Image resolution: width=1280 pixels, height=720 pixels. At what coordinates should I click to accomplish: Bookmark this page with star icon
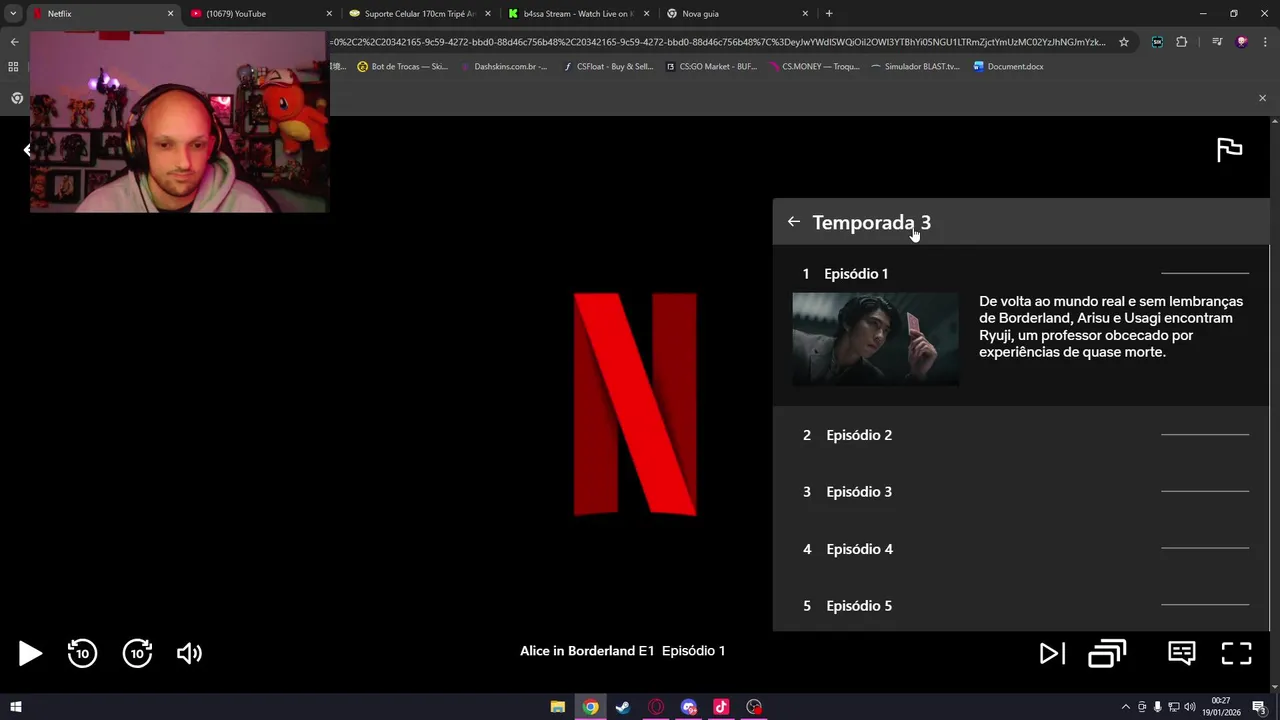point(1124,42)
